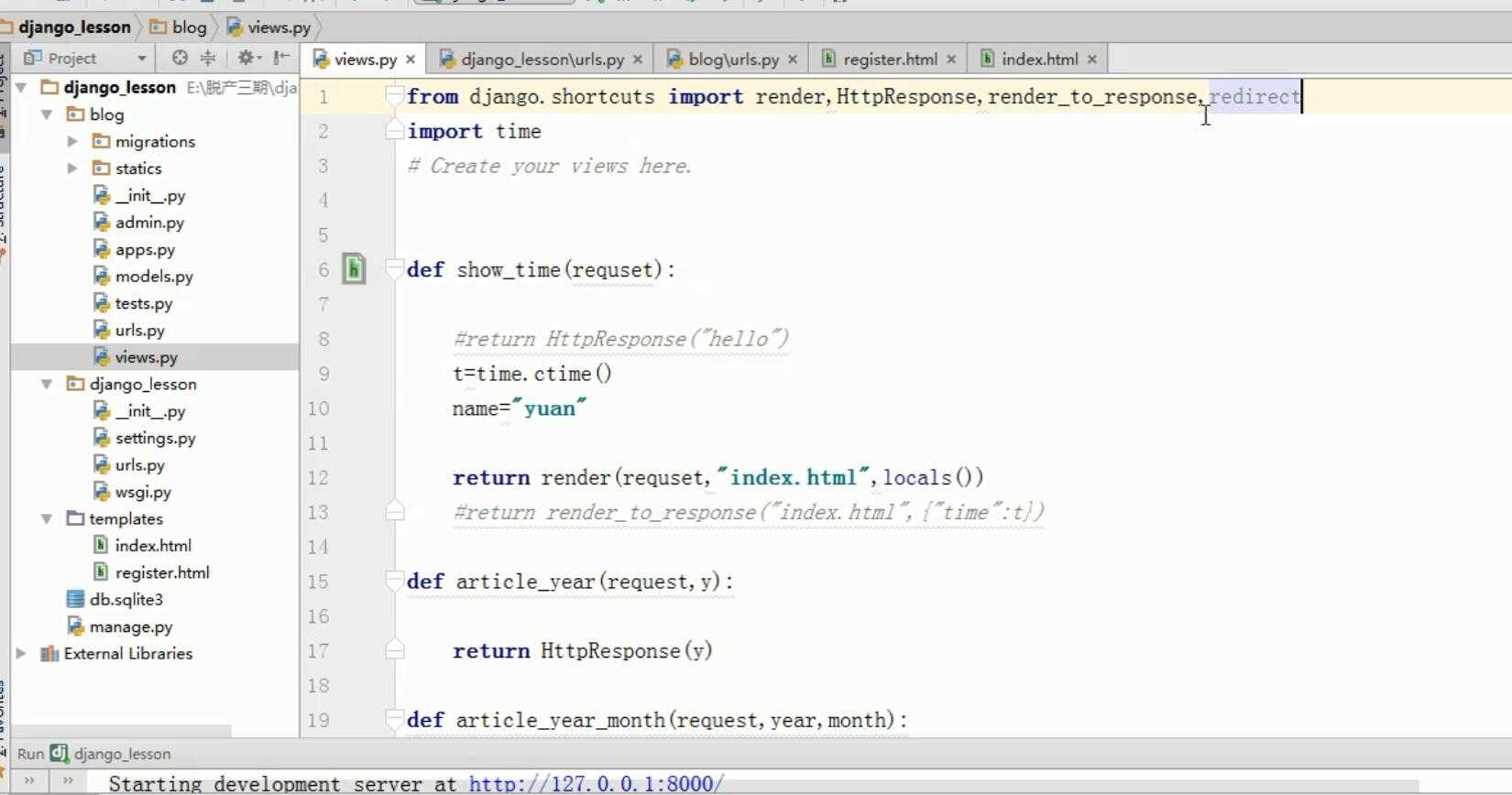Open the http://127.0.0.1:8000/ server link
1512x795 pixels.
pos(597,784)
